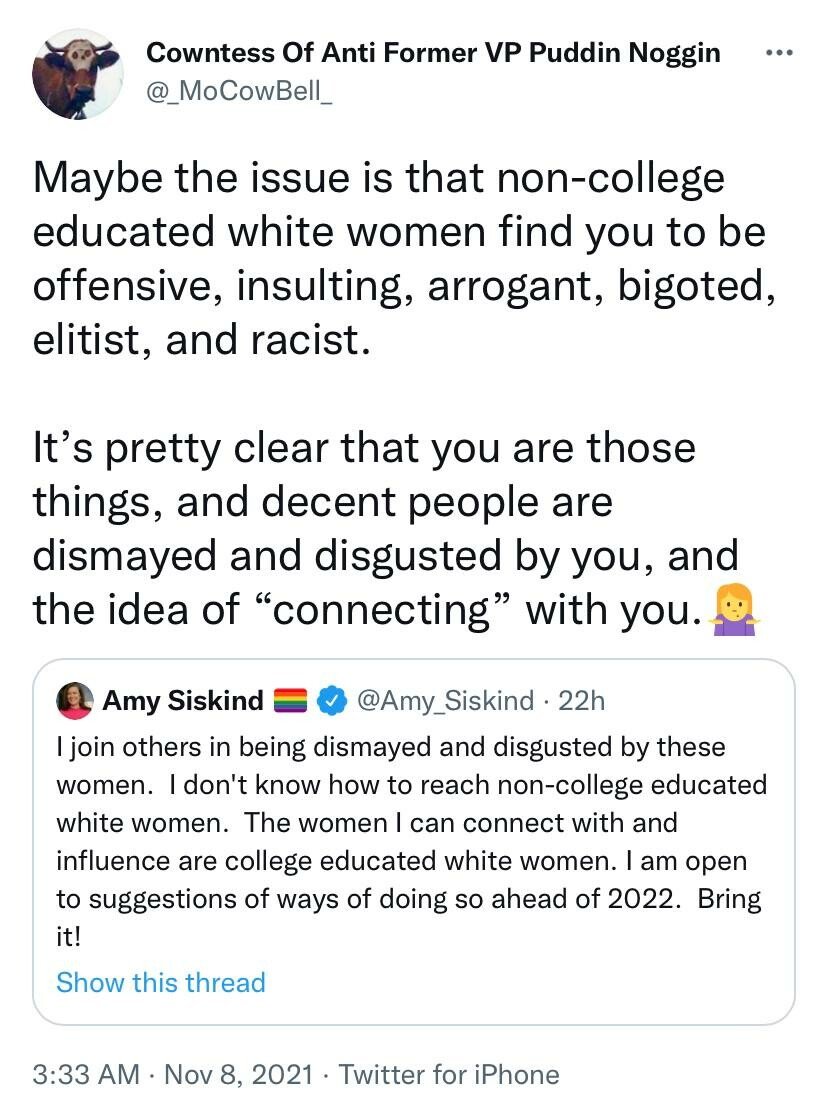Open Cowntess Of Anti Former VP profile name
Viewport: 828px width, 1112px height.
point(433,53)
